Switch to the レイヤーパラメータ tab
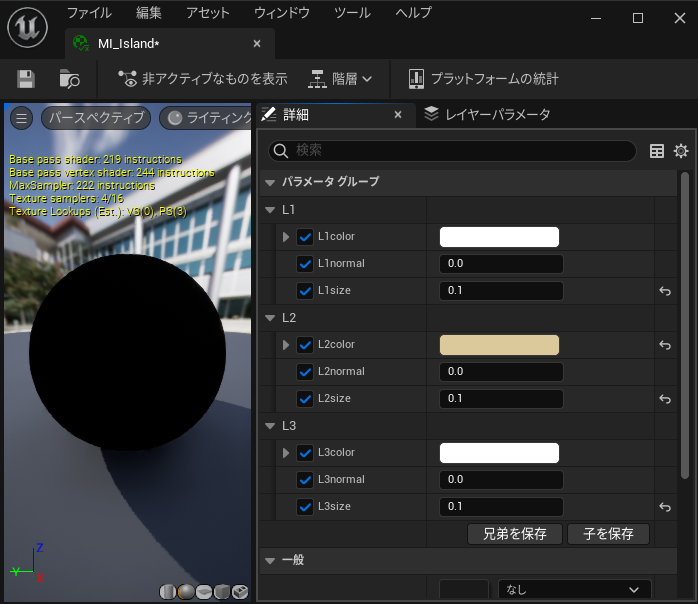Viewport: 698px width, 604px height. [487, 114]
